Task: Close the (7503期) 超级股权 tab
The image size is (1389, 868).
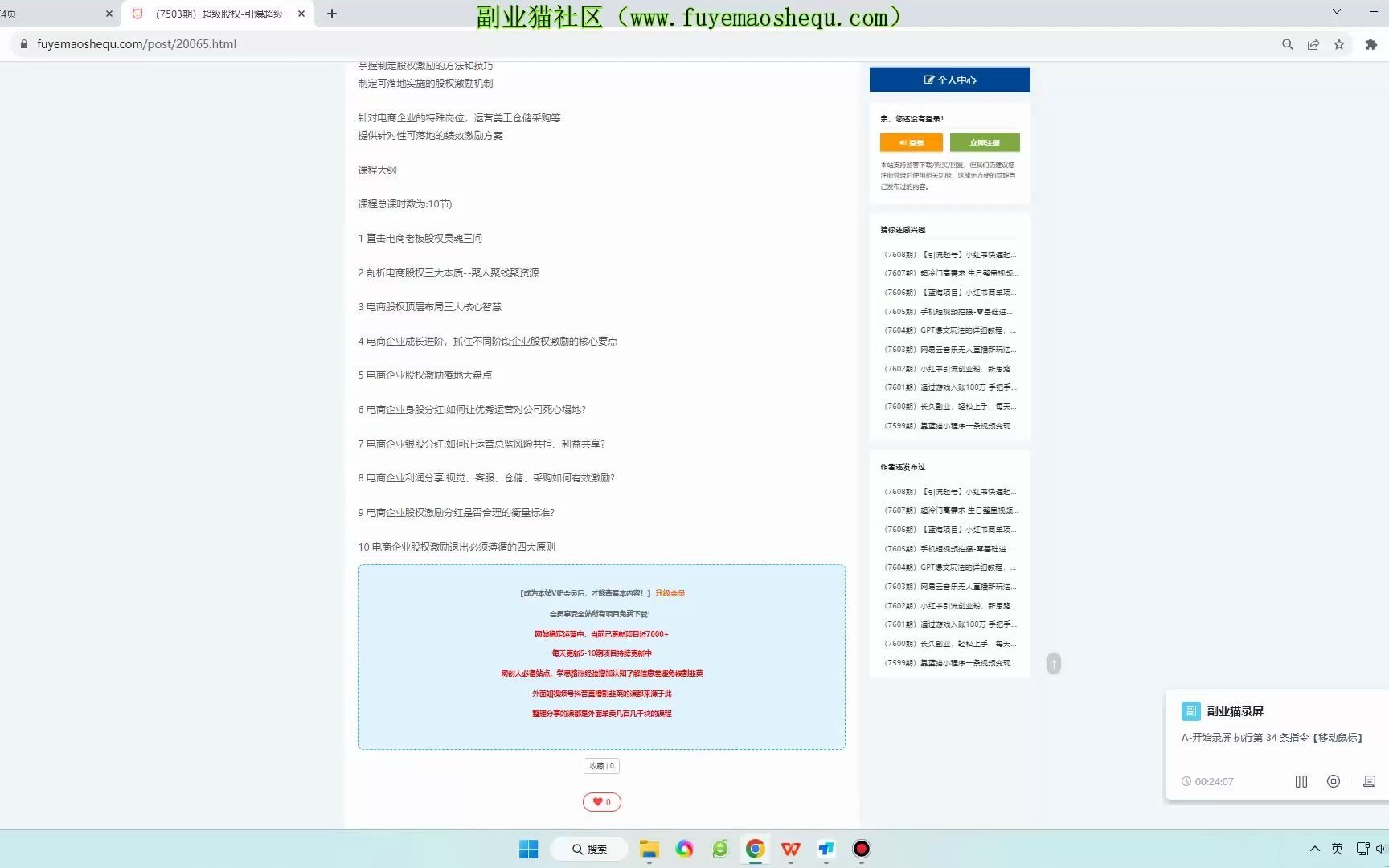Action: tap(301, 14)
